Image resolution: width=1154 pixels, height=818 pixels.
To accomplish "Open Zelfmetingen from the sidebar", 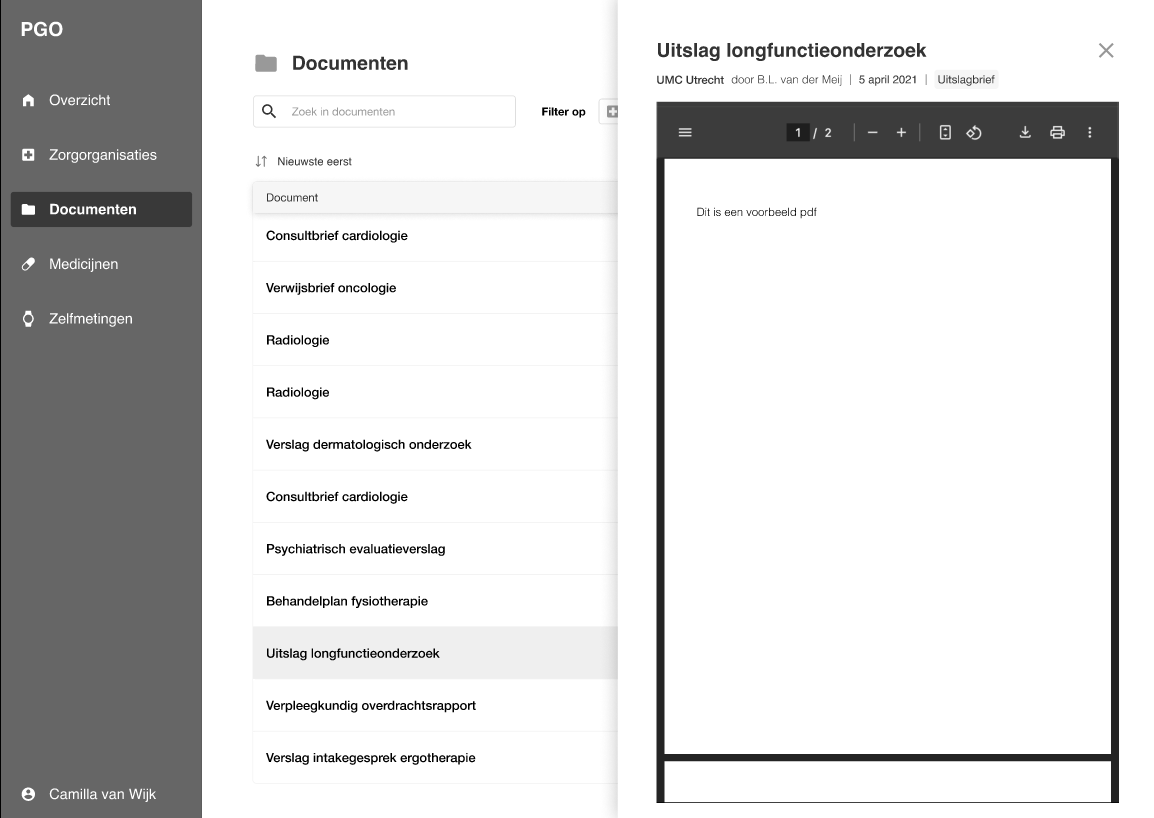I will tap(90, 319).
